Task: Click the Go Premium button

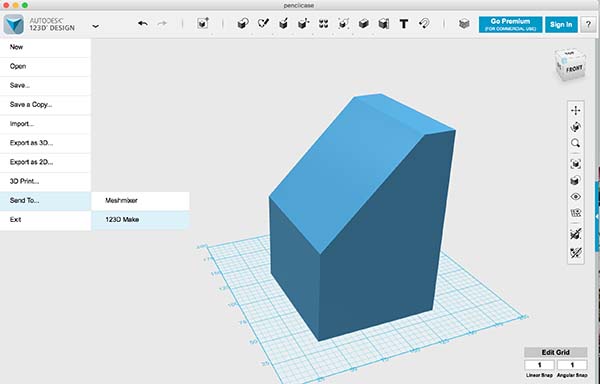Action: coord(510,24)
